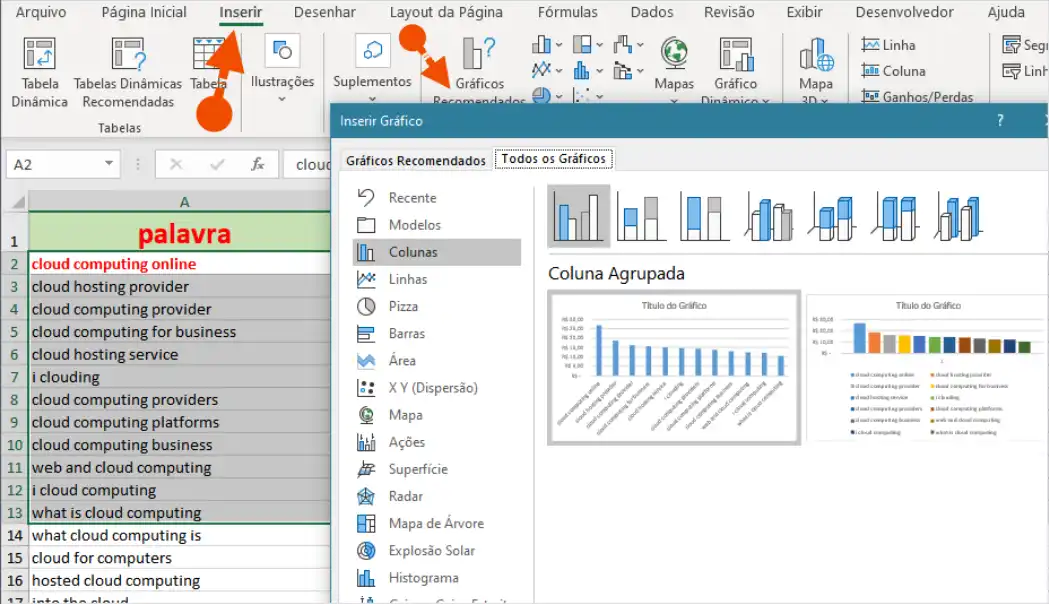Select the stacked column chart subtype icon

pyautogui.click(x=641, y=215)
